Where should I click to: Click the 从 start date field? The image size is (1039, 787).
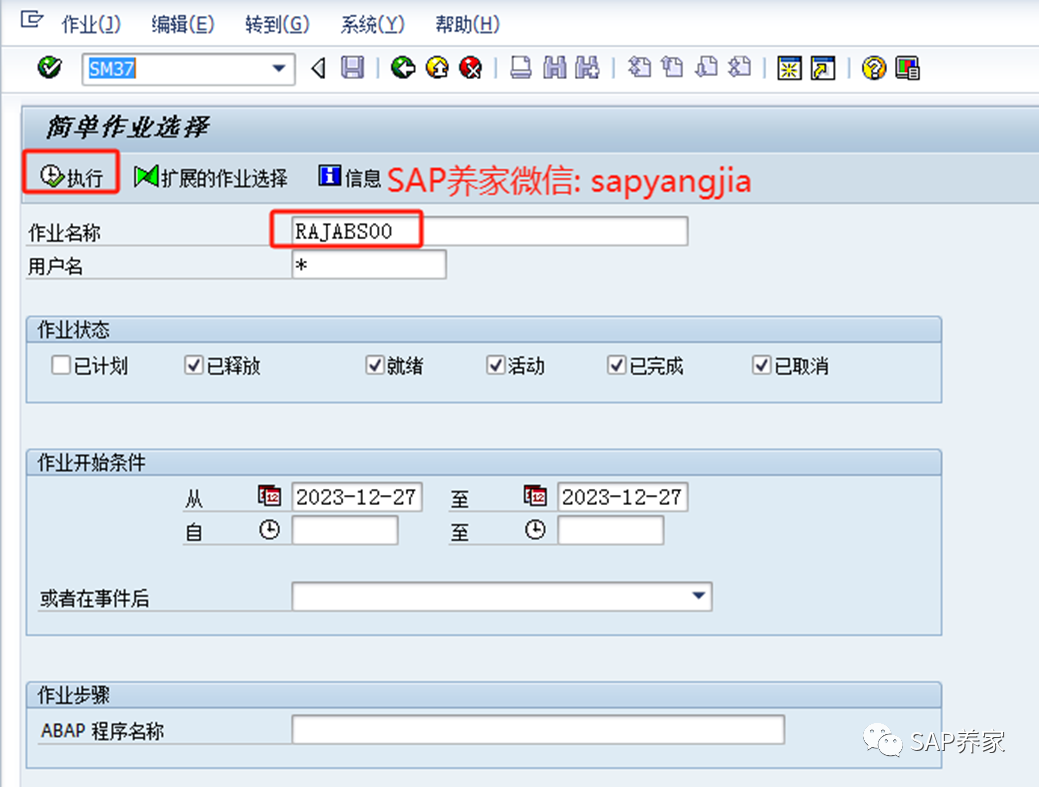point(356,497)
